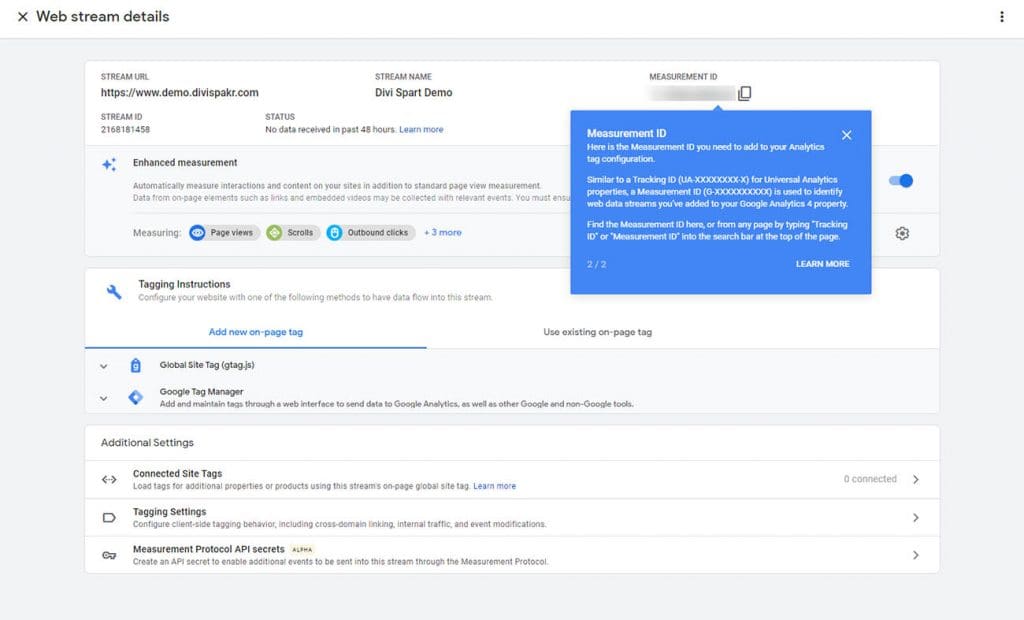Switch to Add new on-page tag tab
Screen dimensions: 1024x620
click(255, 332)
